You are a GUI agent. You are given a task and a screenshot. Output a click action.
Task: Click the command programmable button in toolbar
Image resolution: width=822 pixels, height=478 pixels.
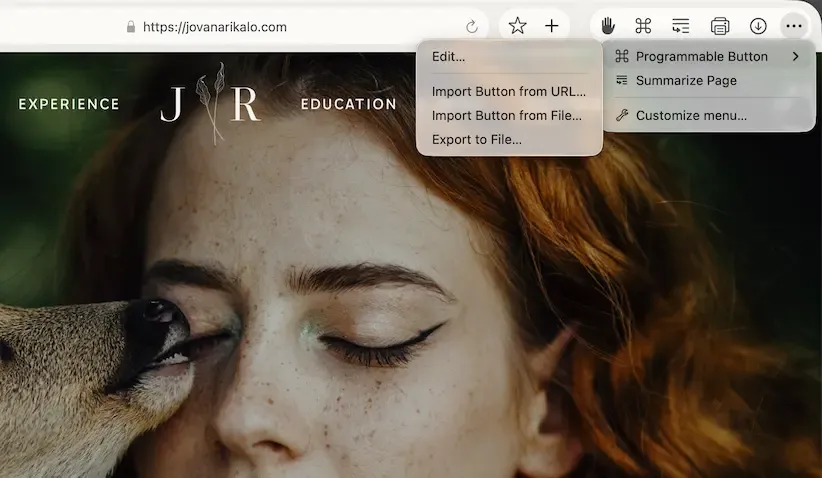643,26
